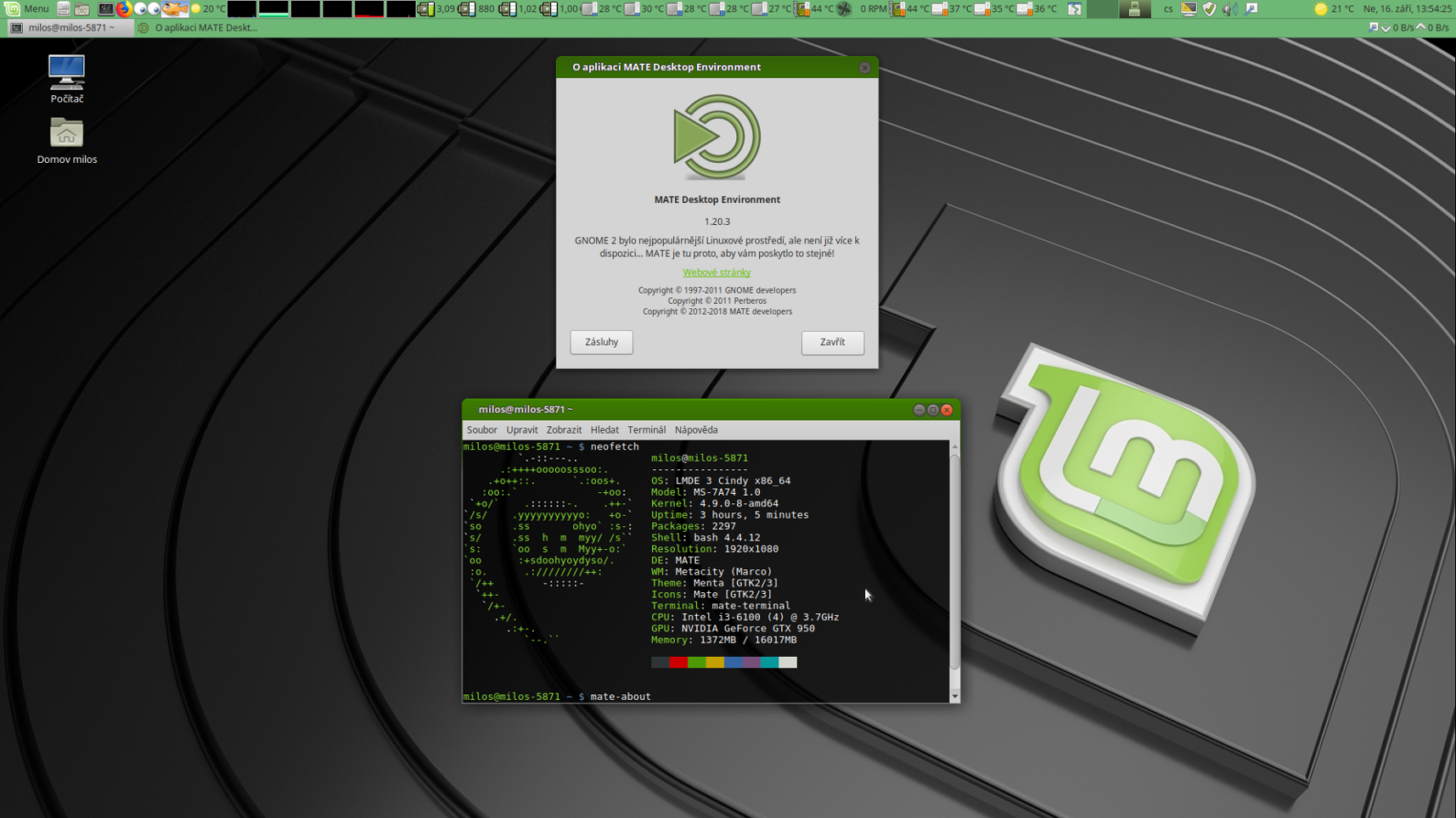Open the update manager shield icon
This screenshot has height=818, width=1456.
coord(1209,8)
